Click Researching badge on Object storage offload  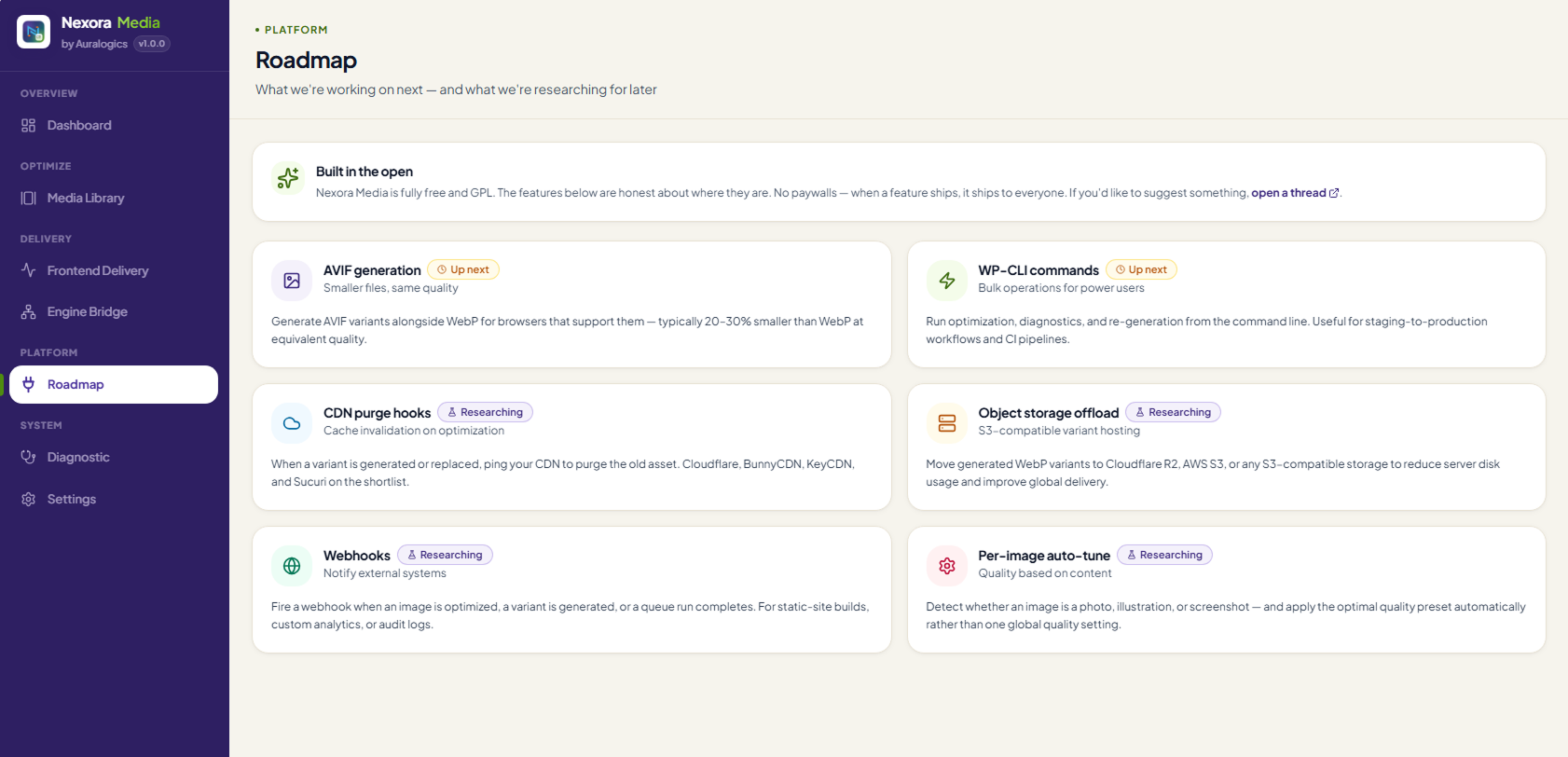(1173, 412)
